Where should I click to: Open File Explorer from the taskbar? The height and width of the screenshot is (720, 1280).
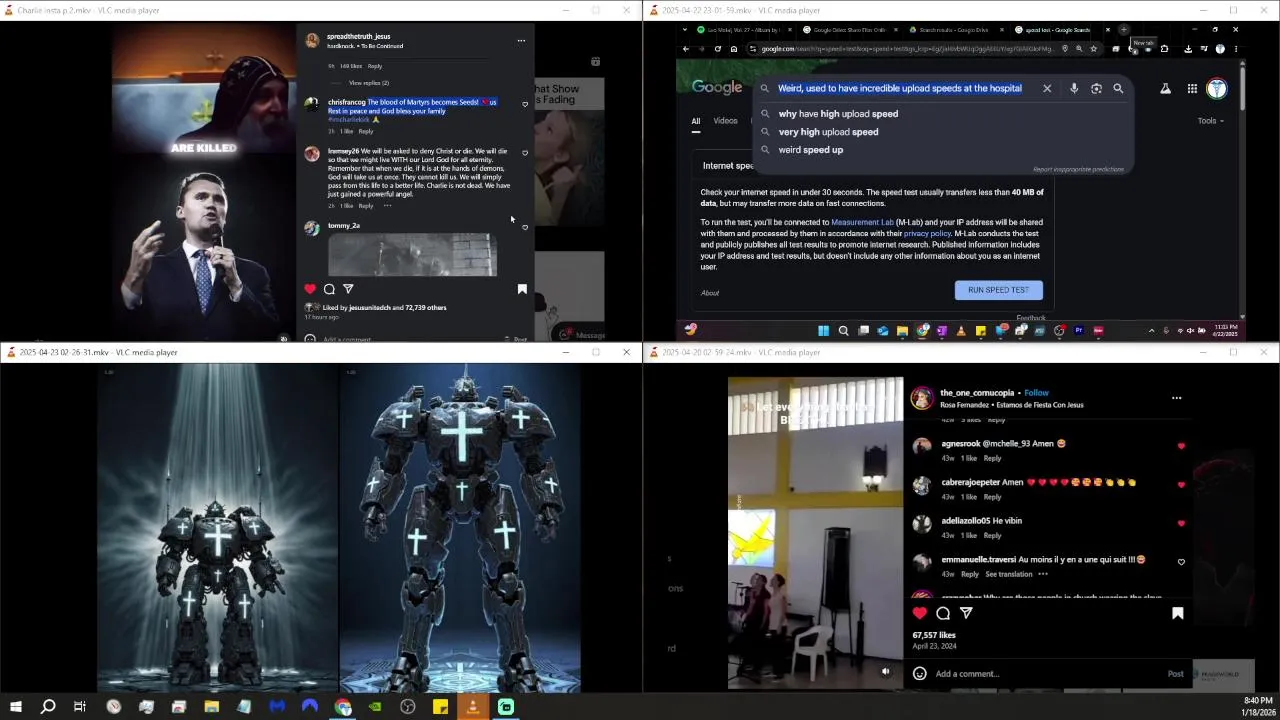pos(211,707)
